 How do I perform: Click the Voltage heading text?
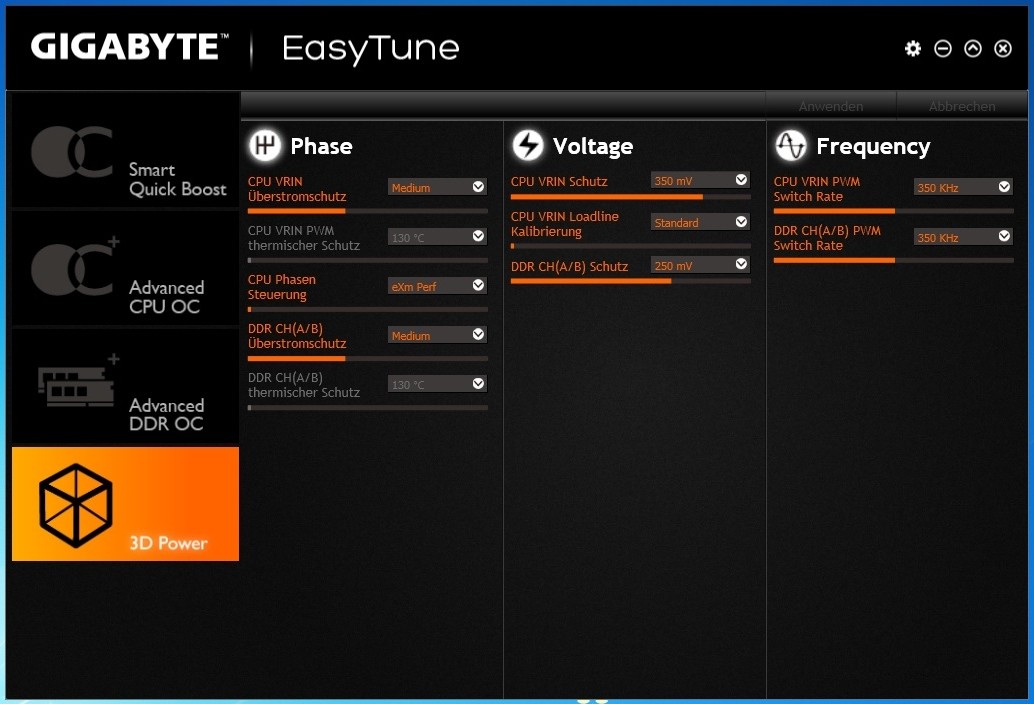pos(593,146)
